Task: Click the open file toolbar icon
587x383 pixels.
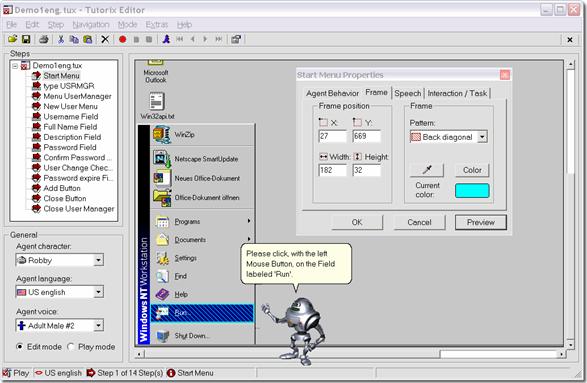Action: [x=13, y=39]
